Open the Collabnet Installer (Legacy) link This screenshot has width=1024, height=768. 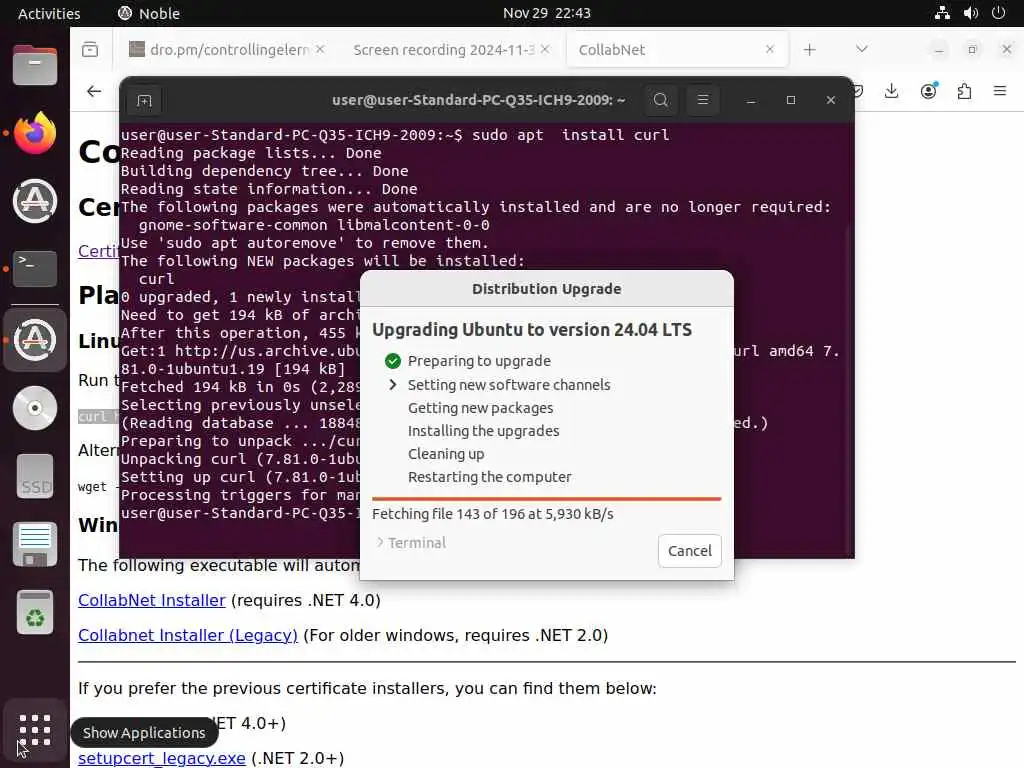[187, 635]
